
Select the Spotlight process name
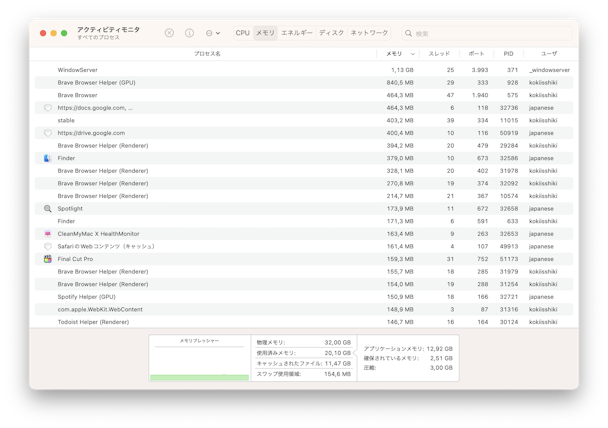[70, 209]
